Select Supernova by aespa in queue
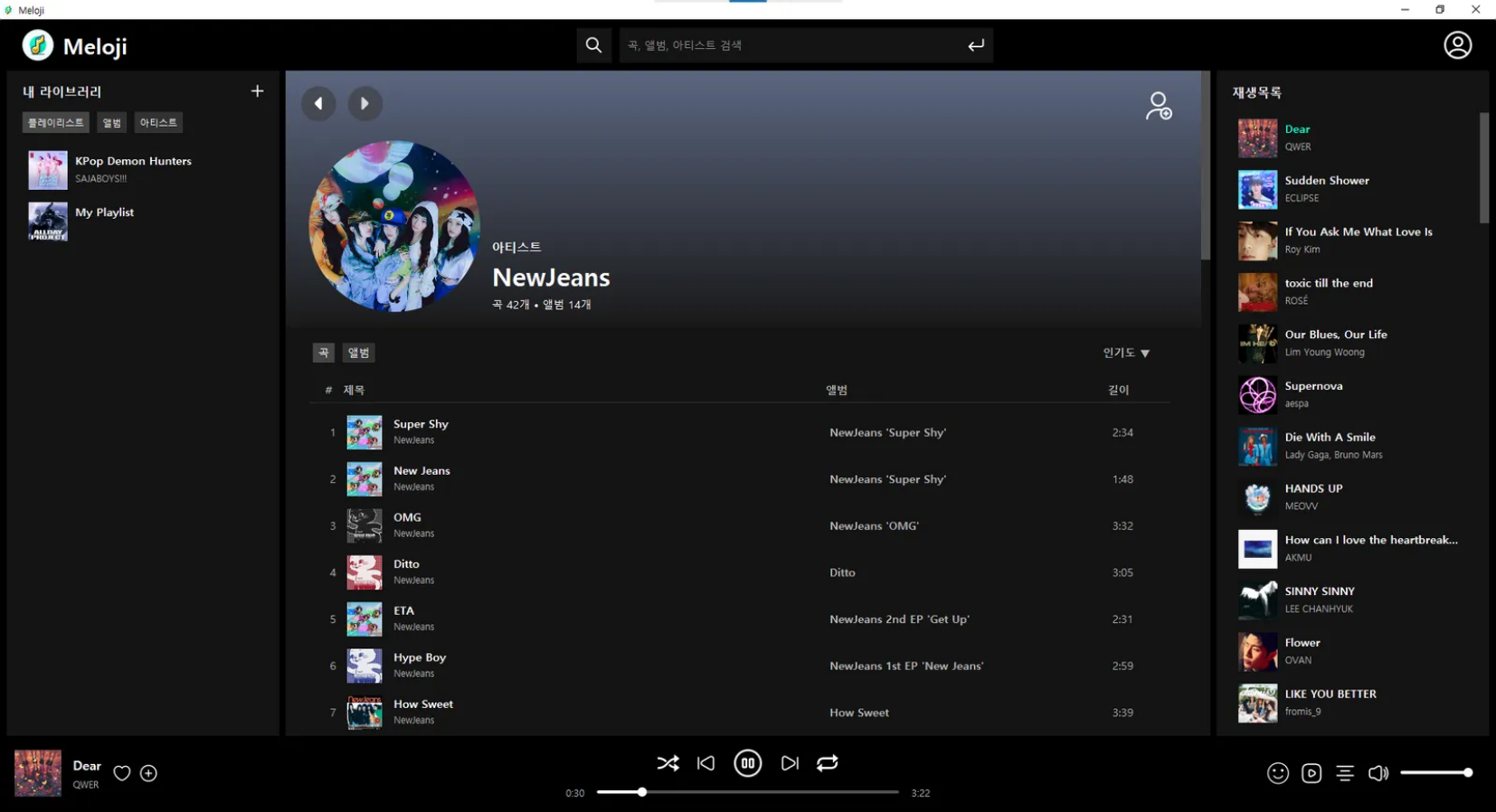The height and width of the screenshot is (812, 1496). [x=1352, y=395]
